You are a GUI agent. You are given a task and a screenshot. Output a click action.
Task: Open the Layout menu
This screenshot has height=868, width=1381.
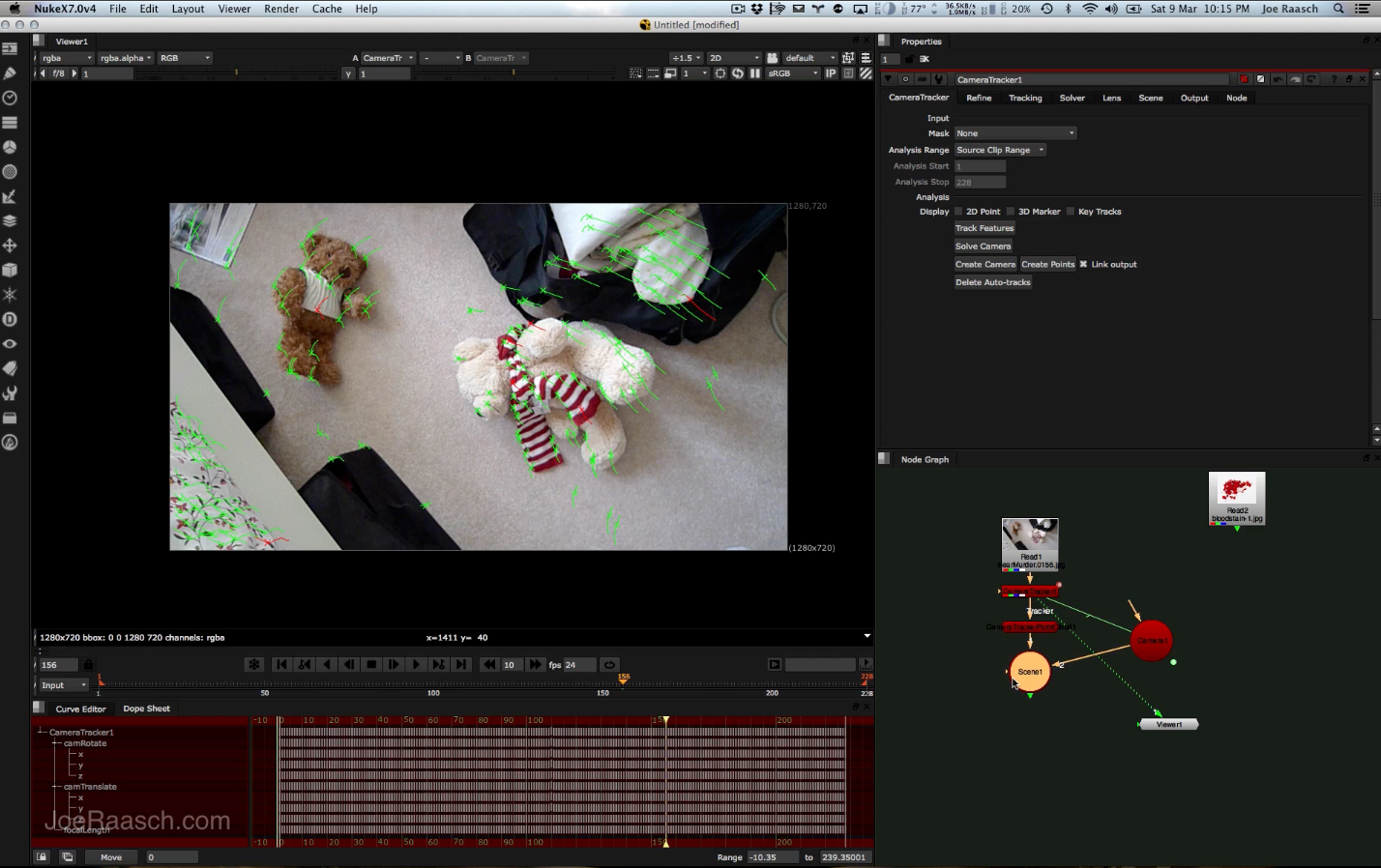(188, 9)
